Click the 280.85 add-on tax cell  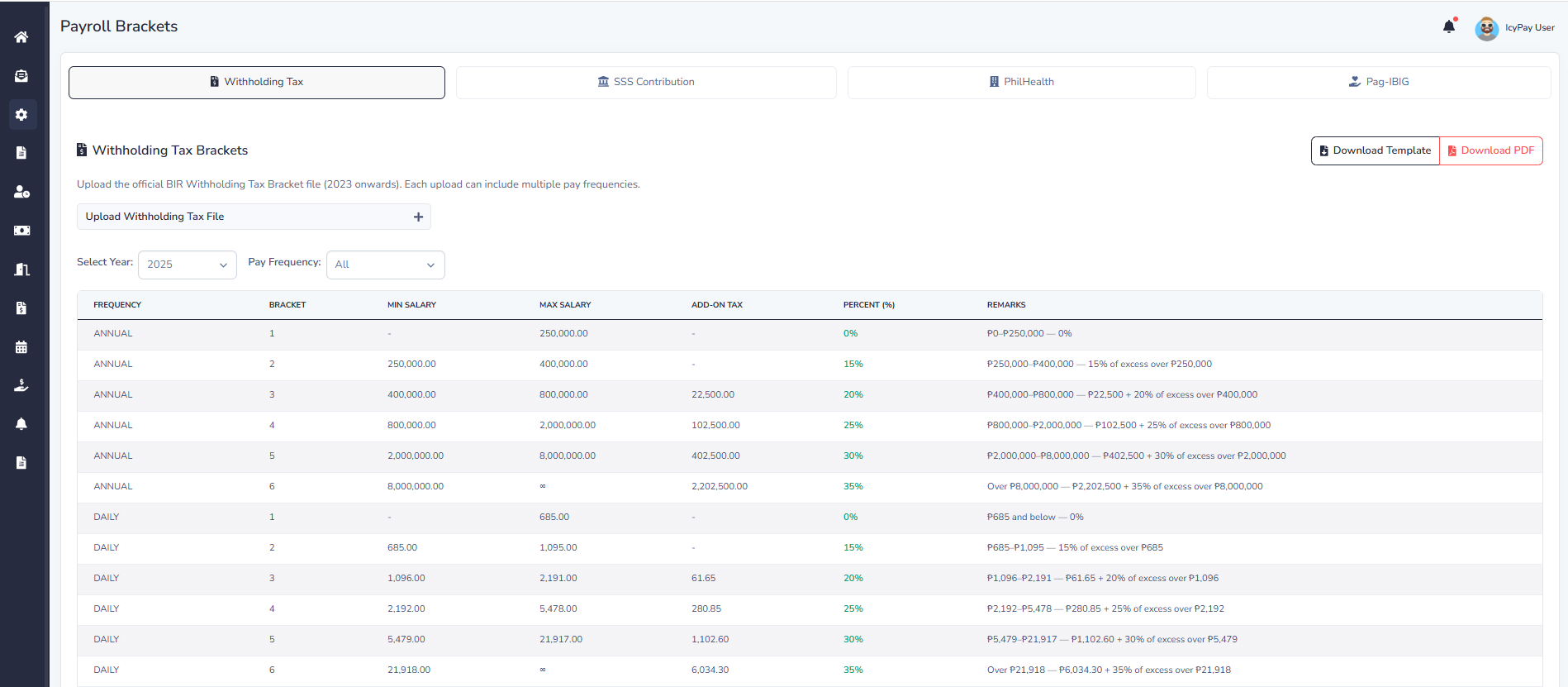706,609
